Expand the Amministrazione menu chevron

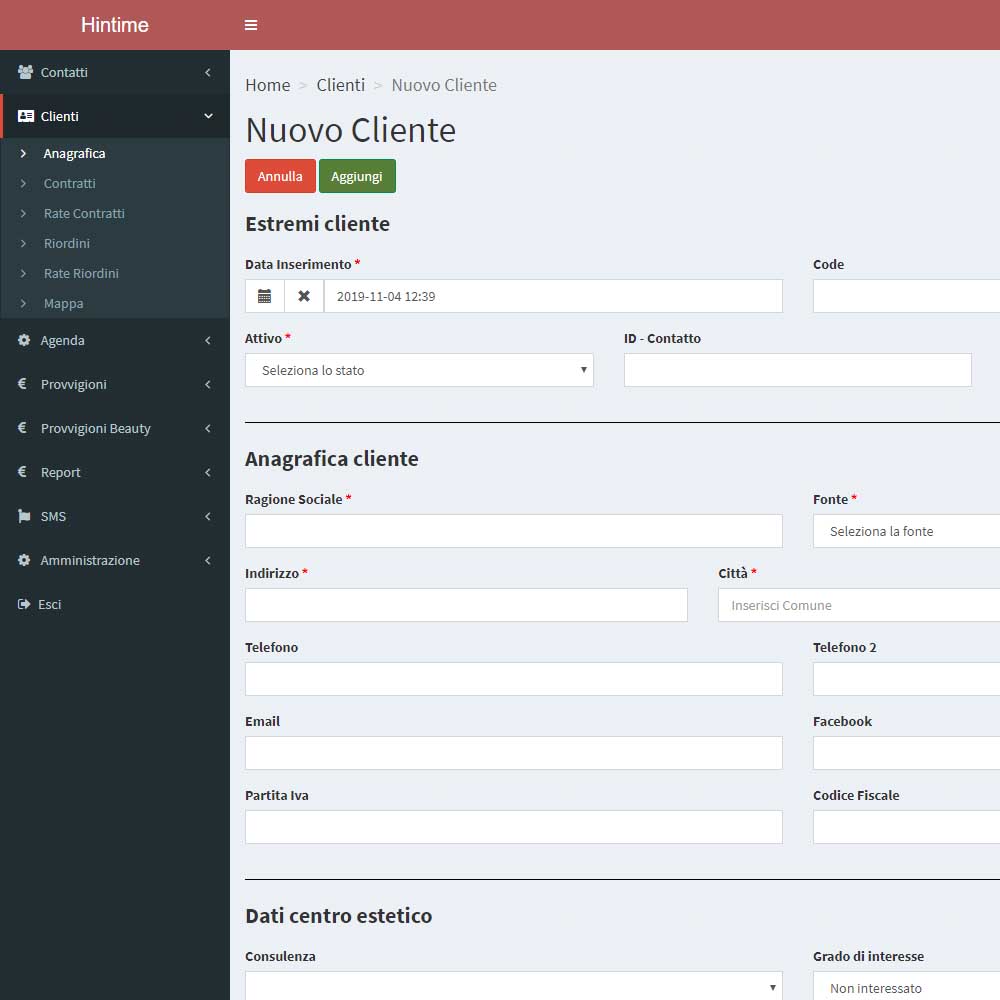click(x=208, y=560)
